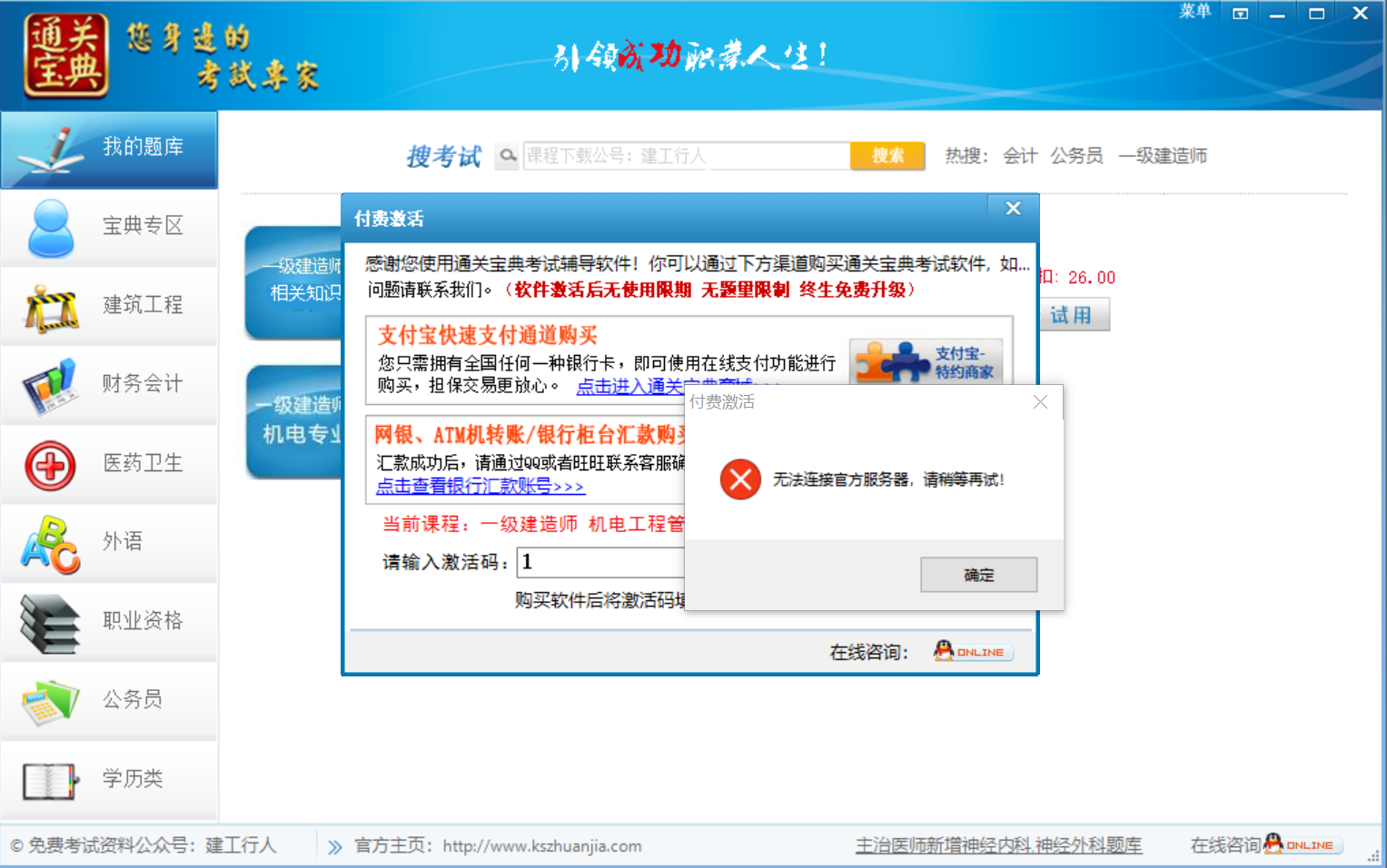
Task: Click the 试用 trial button
Action: pos(1073,315)
